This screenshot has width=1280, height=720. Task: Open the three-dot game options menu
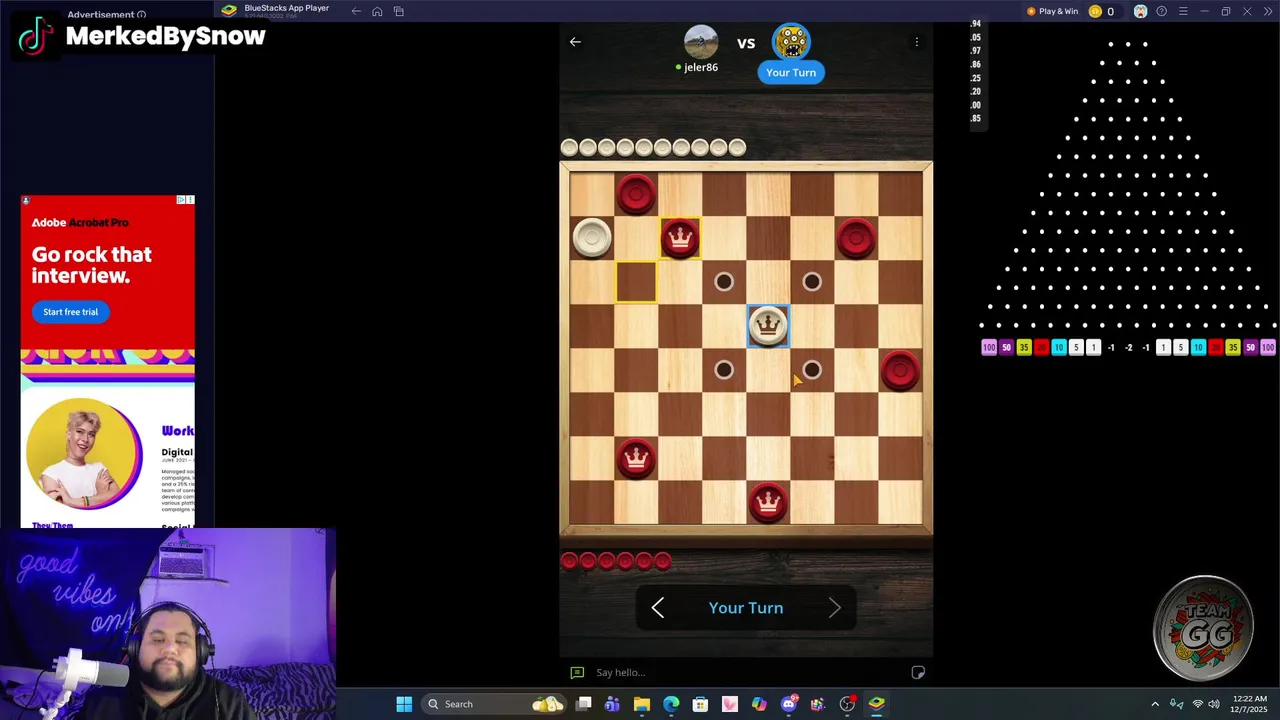click(x=916, y=42)
